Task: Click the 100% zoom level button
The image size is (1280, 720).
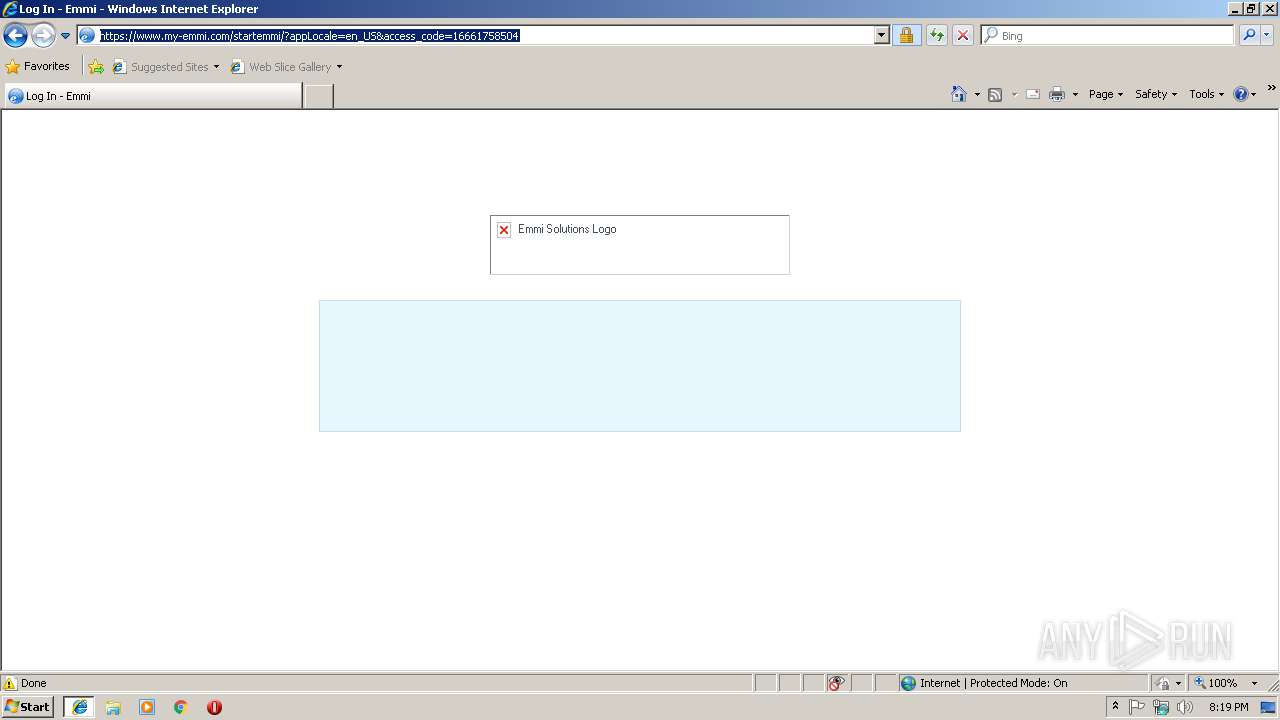Action: pyautogui.click(x=1216, y=683)
